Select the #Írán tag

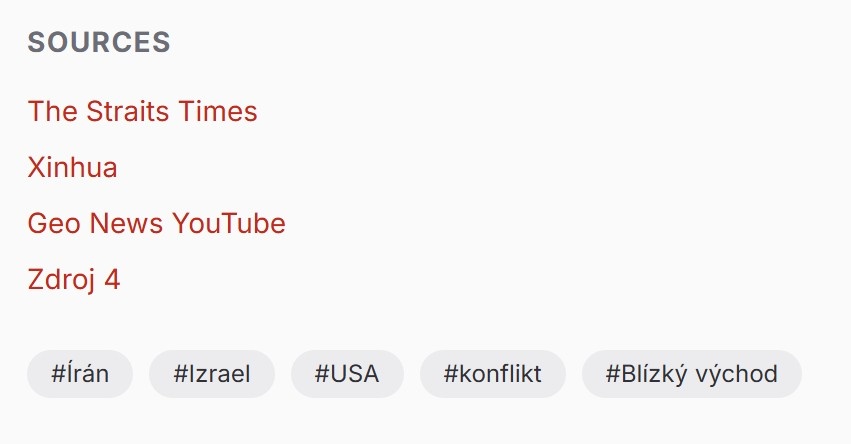(x=80, y=374)
